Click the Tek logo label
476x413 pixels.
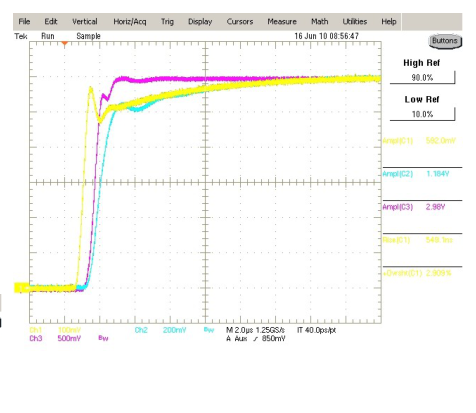[21, 36]
